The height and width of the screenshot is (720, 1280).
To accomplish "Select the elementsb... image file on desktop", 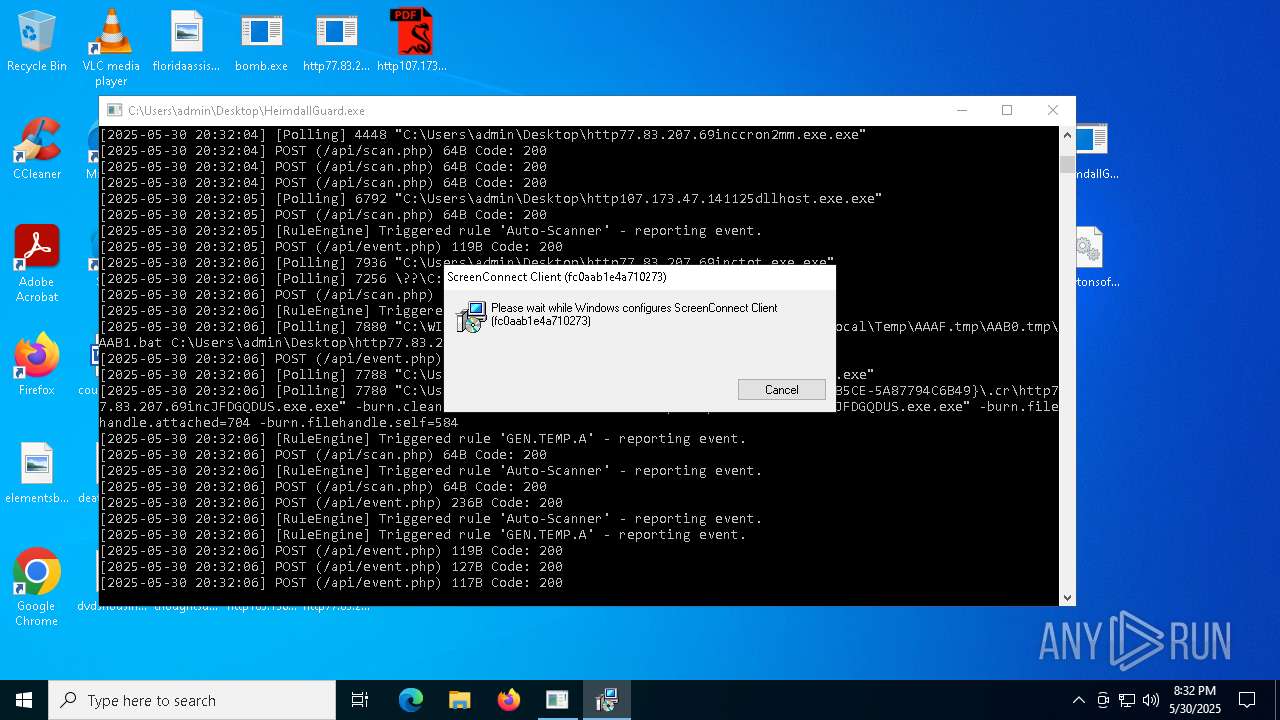I will [x=37, y=473].
